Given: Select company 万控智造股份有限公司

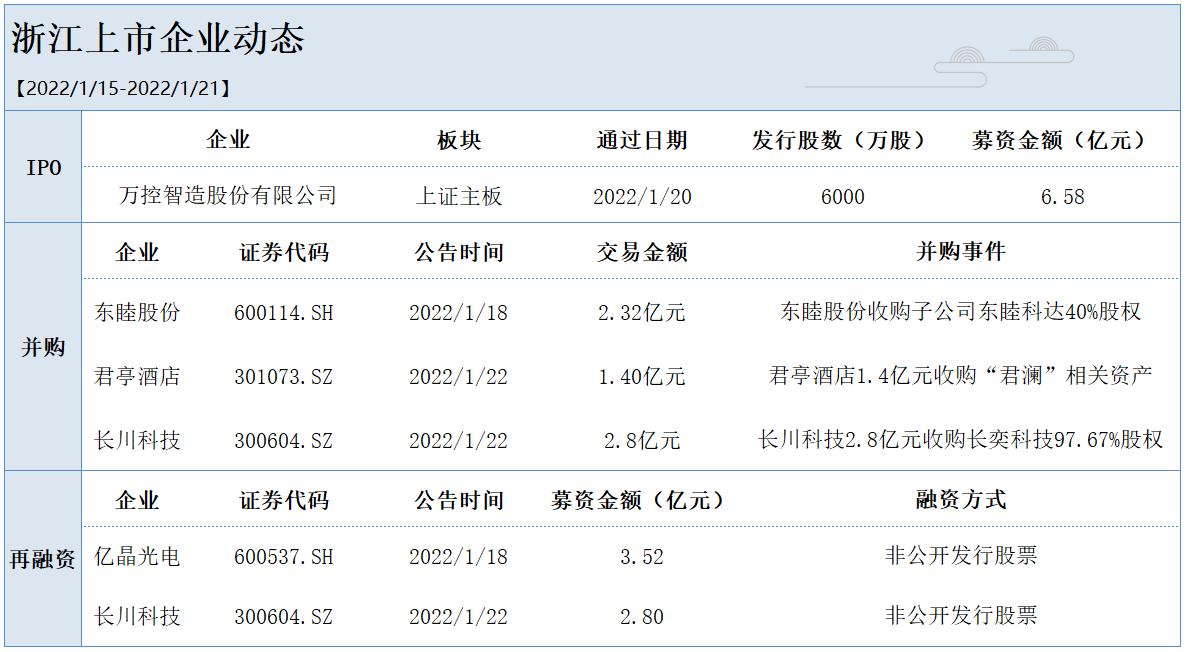Looking at the screenshot, I should tap(228, 195).
